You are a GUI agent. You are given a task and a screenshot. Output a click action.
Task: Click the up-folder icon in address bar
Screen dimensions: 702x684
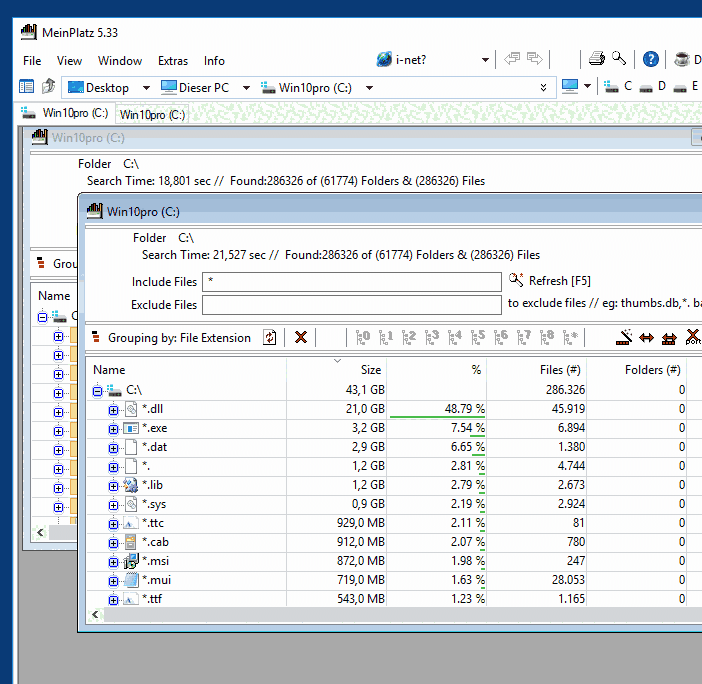pos(47,87)
